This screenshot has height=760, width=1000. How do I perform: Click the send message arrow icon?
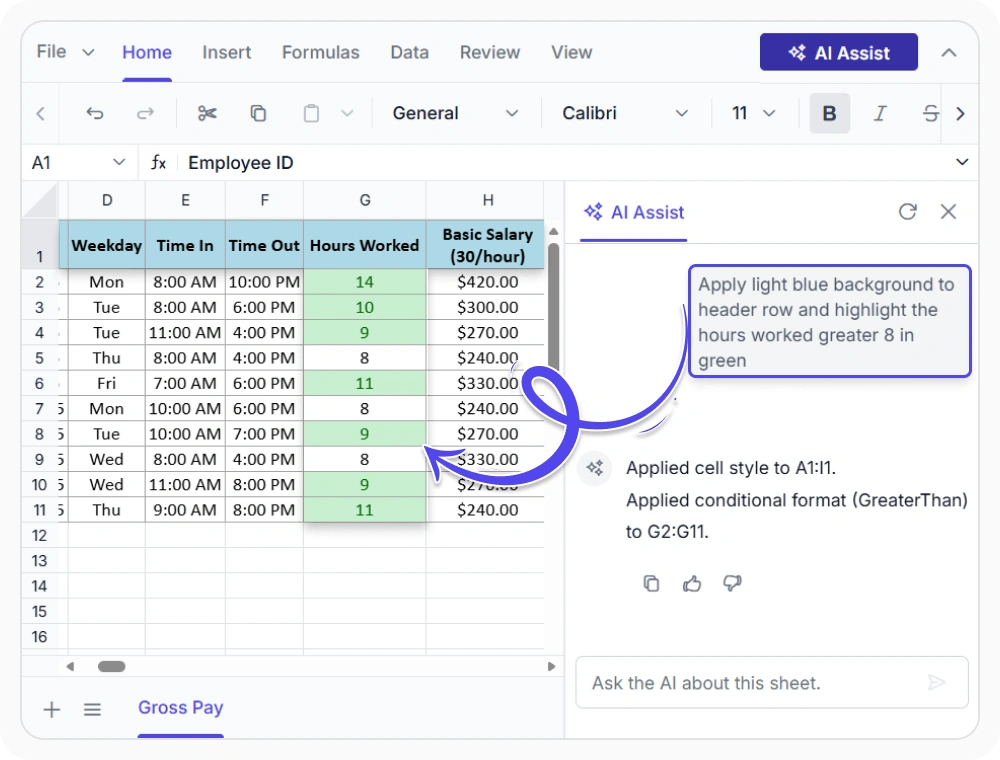pos(936,683)
